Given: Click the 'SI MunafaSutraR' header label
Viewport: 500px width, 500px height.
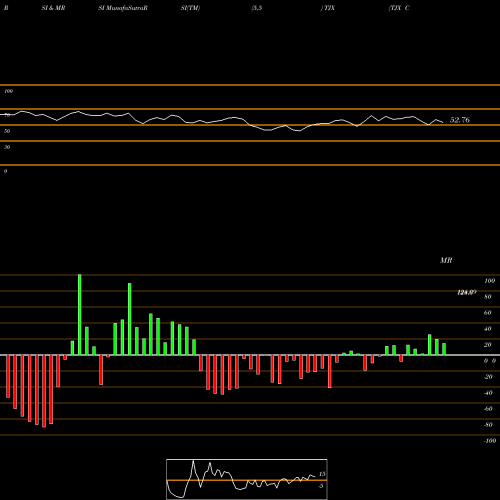Looking at the screenshot, I should click(123, 8).
